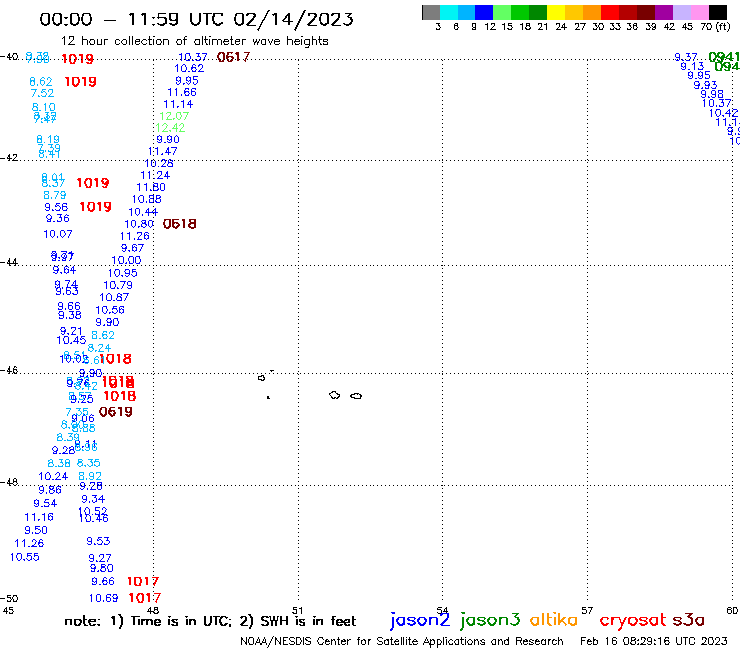740x650 pixels.
Task: Select the 11.14 reading
Action: point(178,104)
